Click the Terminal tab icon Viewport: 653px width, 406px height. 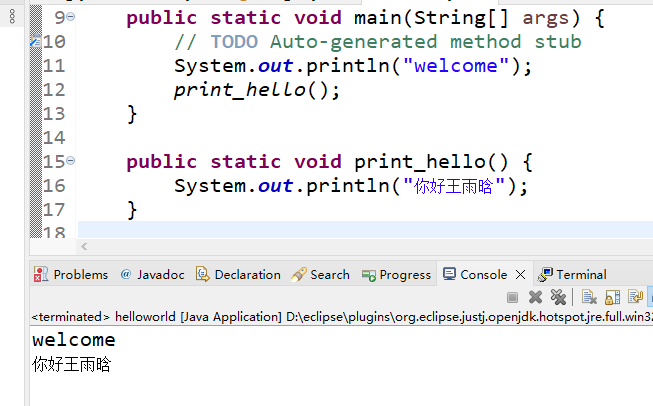(x=545, y=274)
